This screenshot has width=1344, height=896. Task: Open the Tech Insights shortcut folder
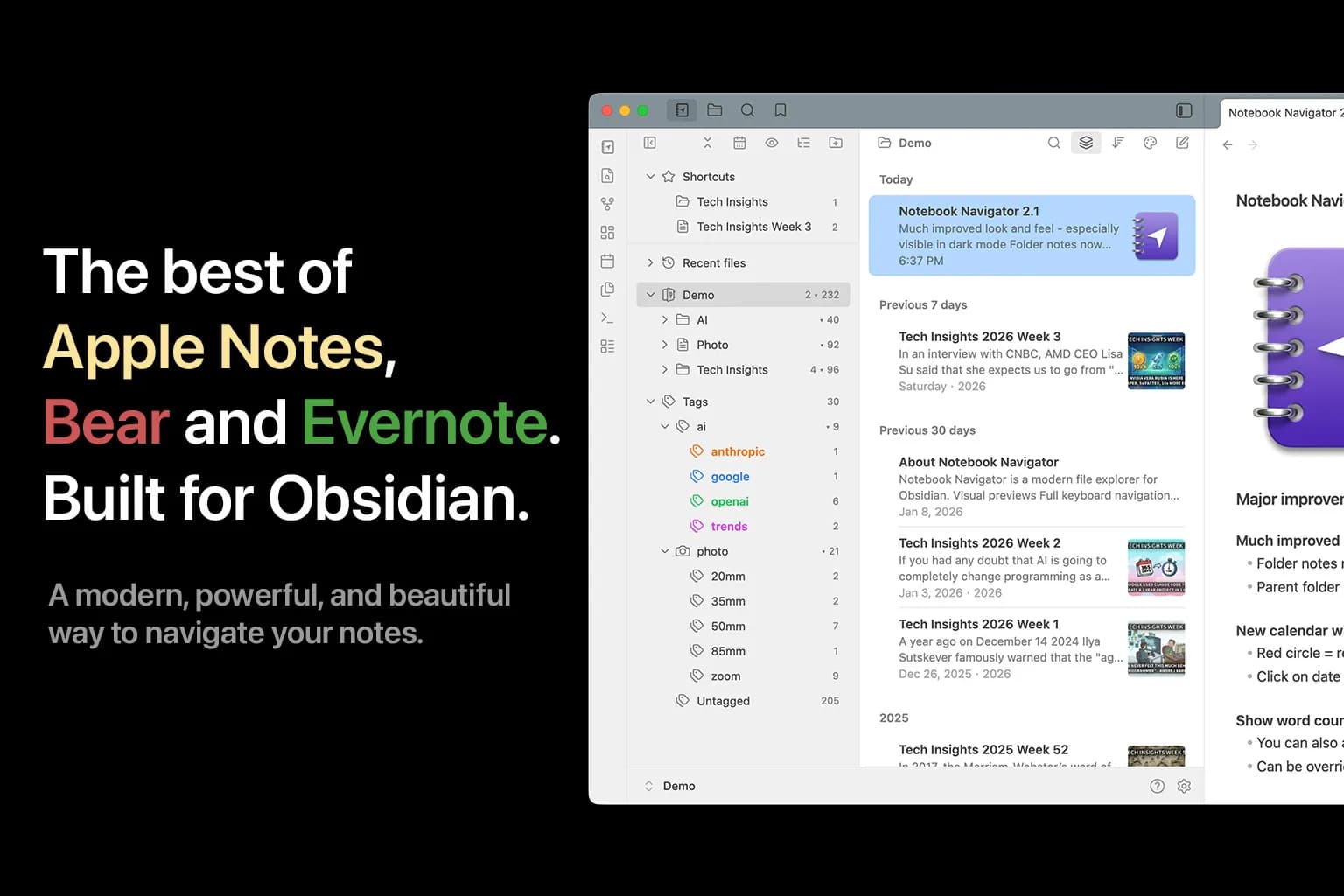tap(743, 202)
